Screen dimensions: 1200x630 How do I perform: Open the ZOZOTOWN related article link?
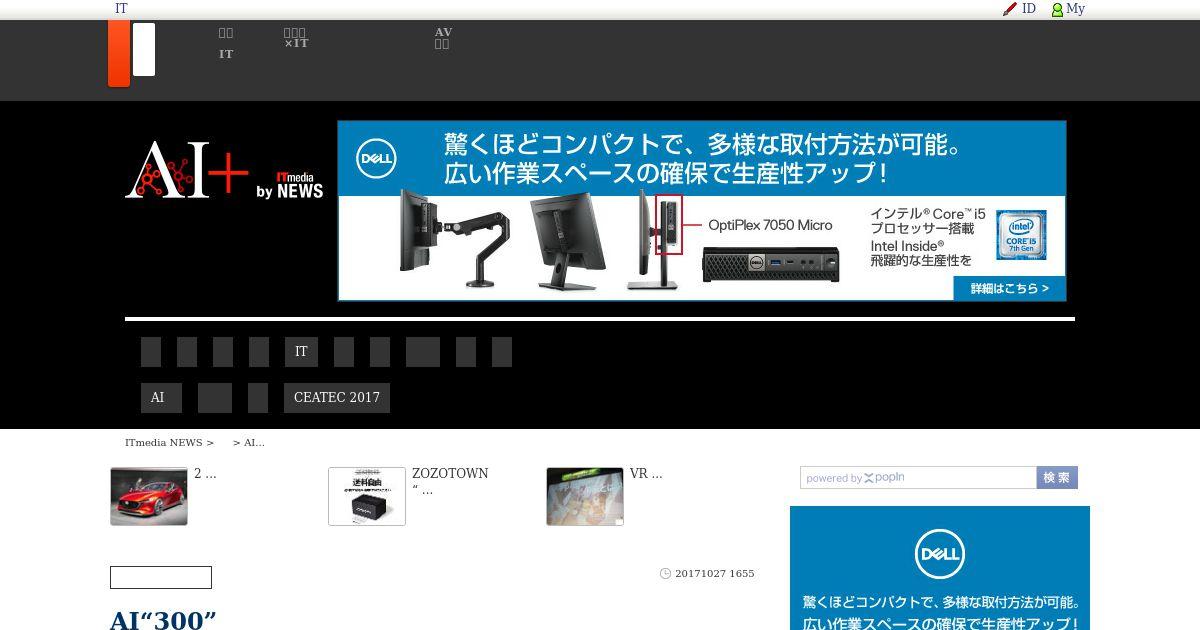pos(450,481)
